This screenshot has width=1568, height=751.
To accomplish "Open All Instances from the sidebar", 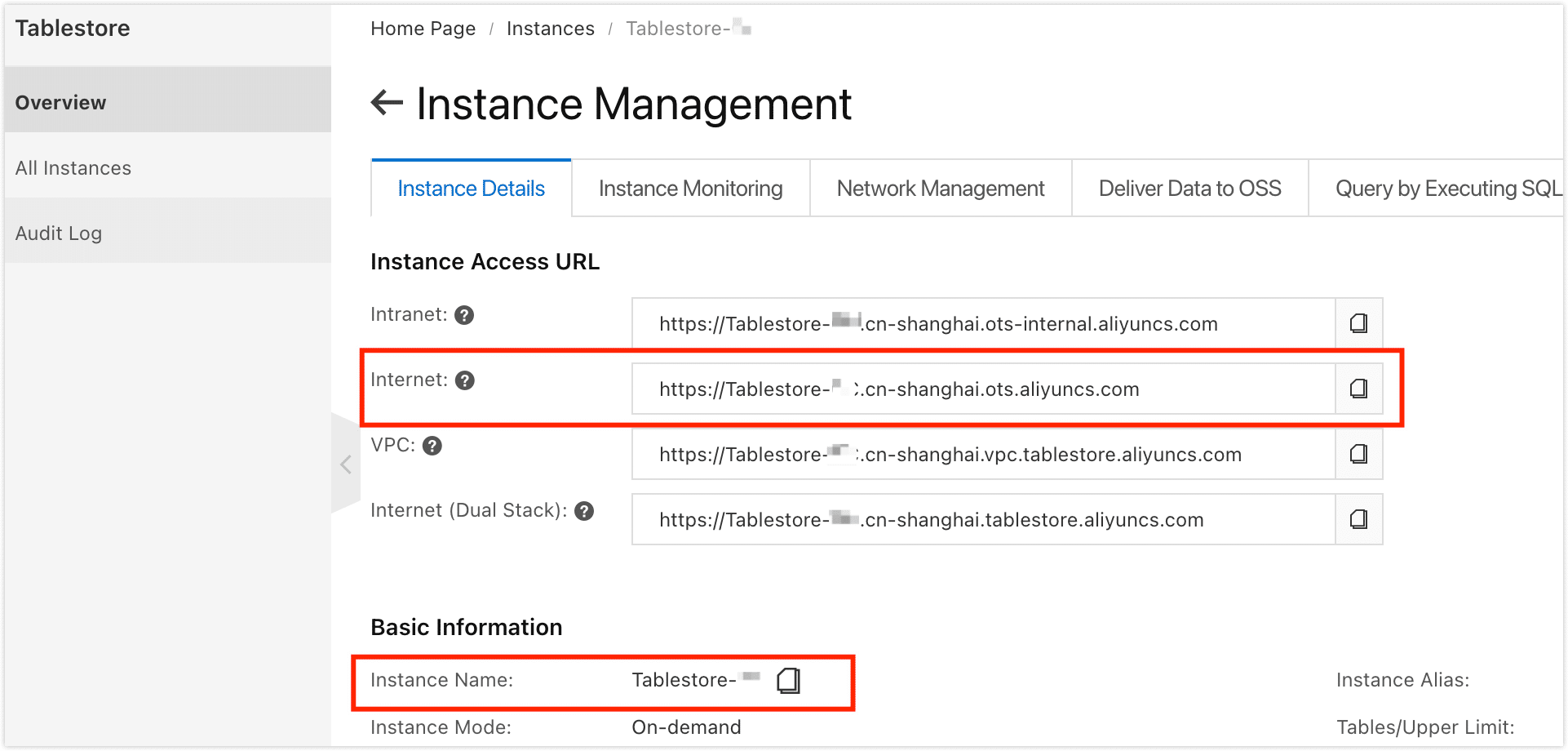I will (x=73, y=168).
